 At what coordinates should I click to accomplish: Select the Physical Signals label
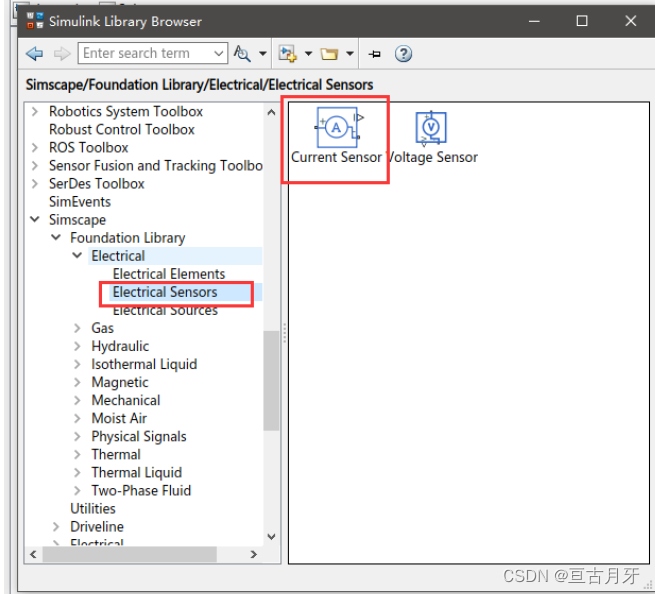point(139,437)
